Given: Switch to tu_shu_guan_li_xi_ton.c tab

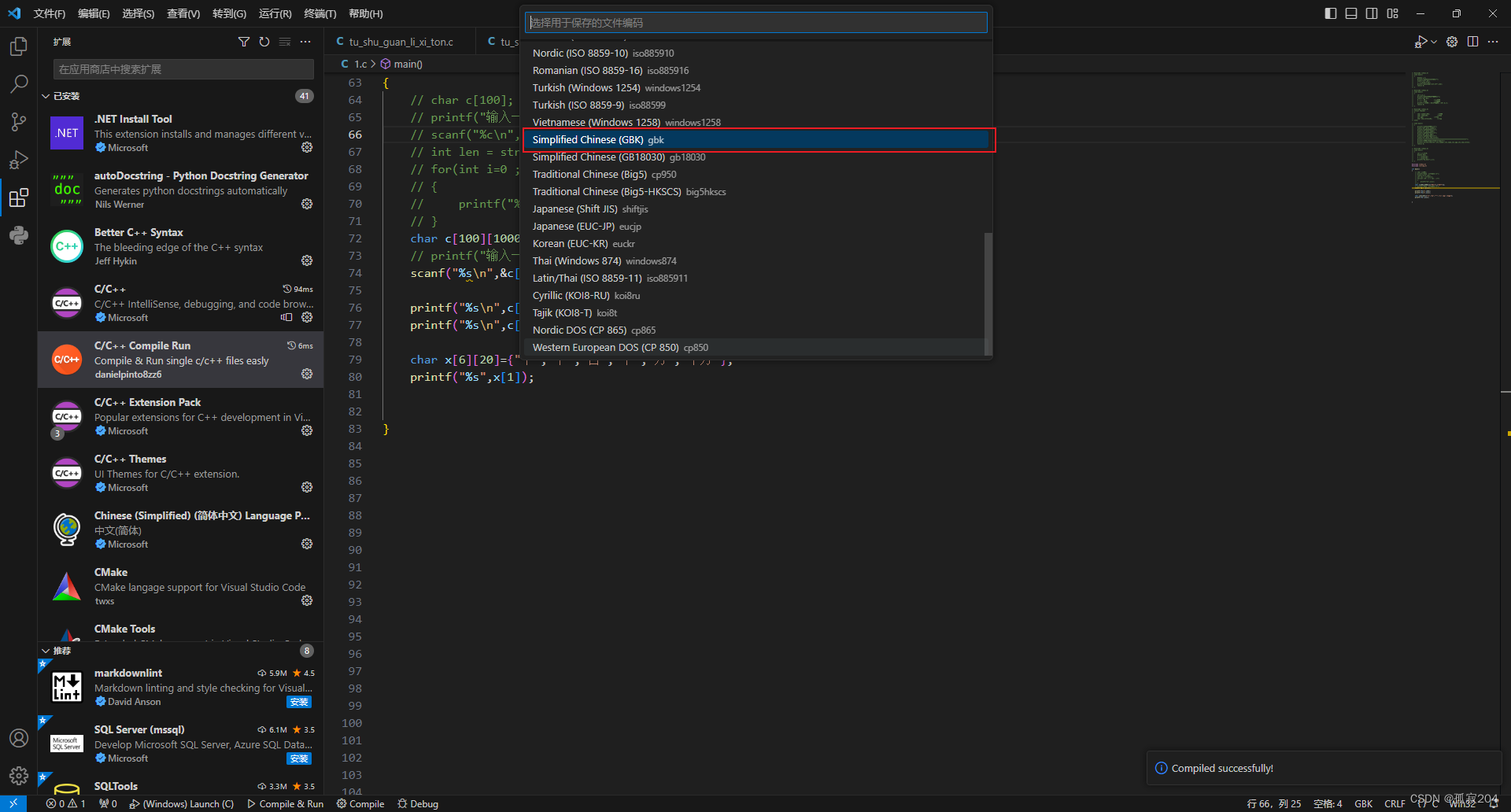Looking at the screenshot, I should point(400,42).
